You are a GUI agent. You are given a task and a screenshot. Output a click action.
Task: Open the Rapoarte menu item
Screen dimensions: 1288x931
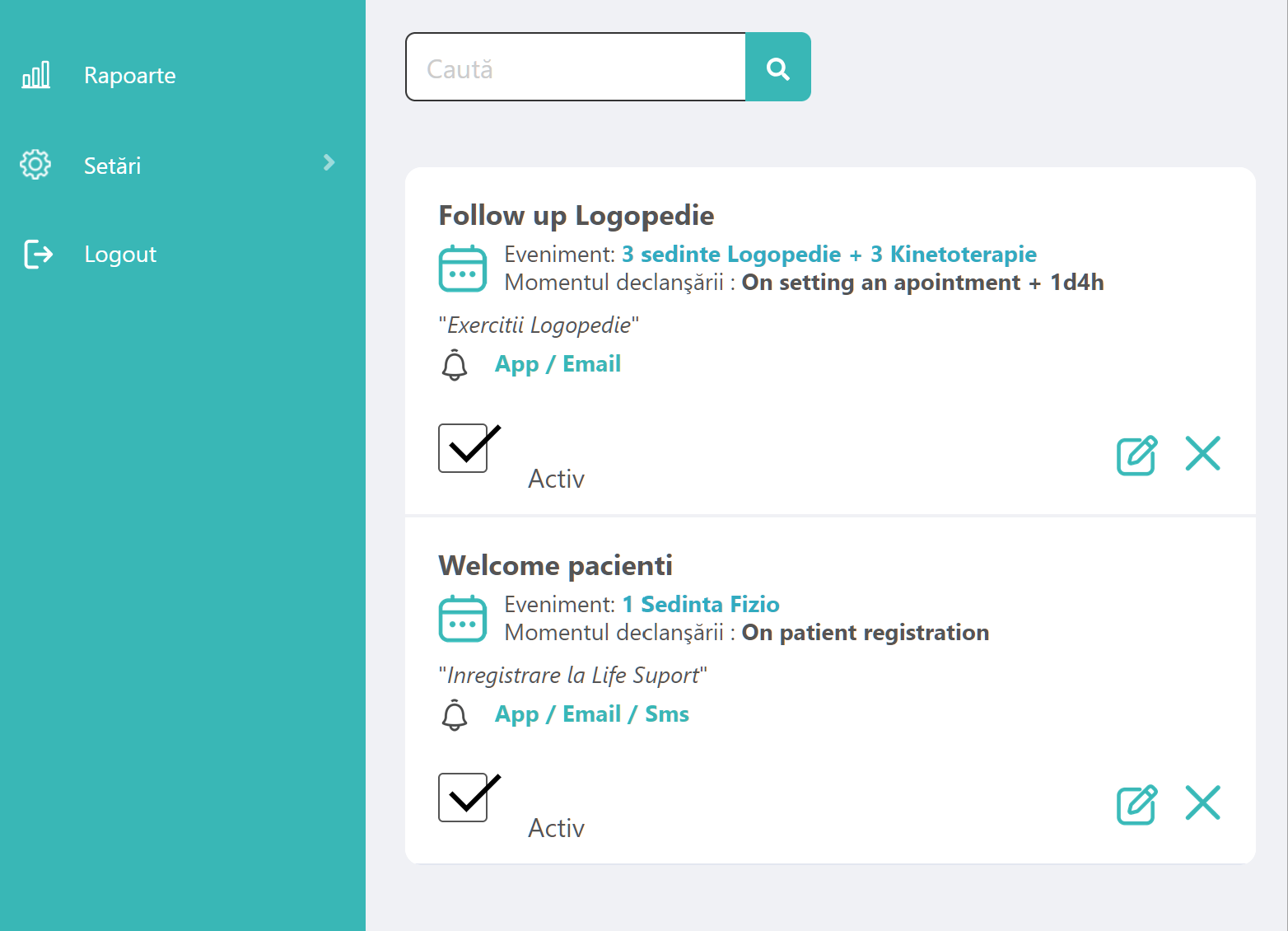(129, 76)
